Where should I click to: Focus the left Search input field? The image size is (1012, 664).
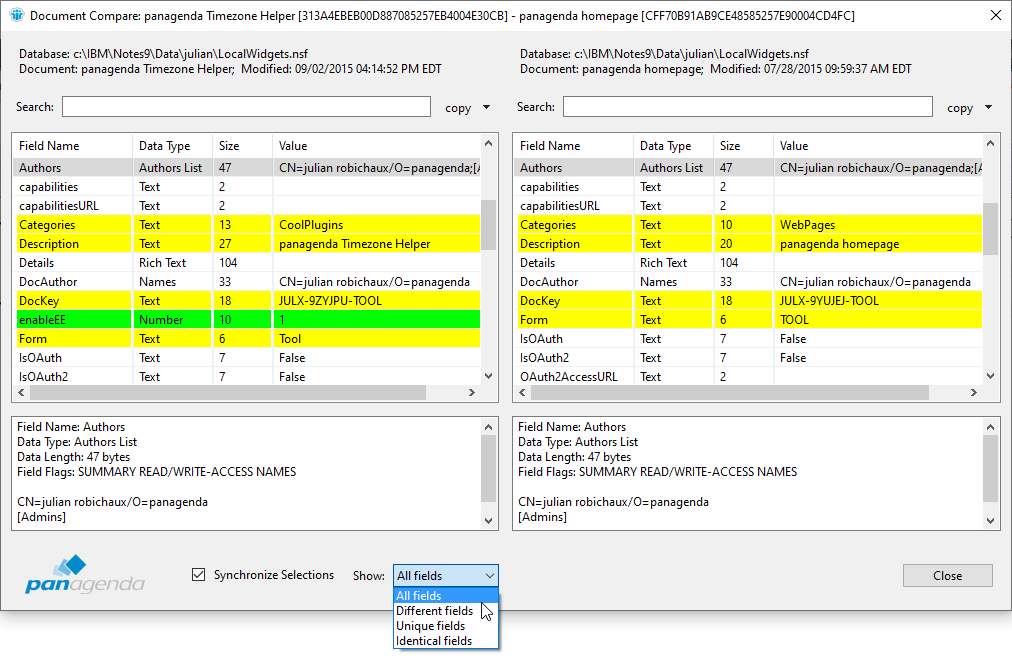(246, 106)
